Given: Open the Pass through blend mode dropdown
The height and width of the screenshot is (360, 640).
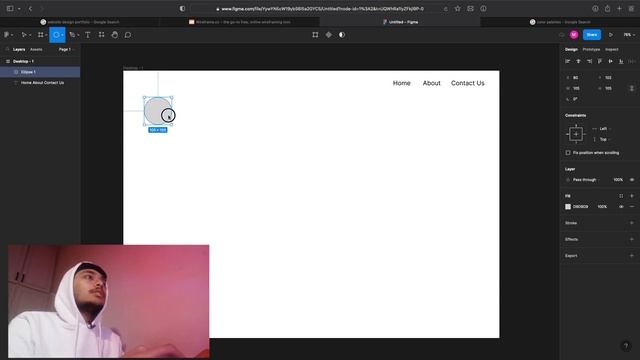Looking at the screenshot, I should (x=584, y=180).
